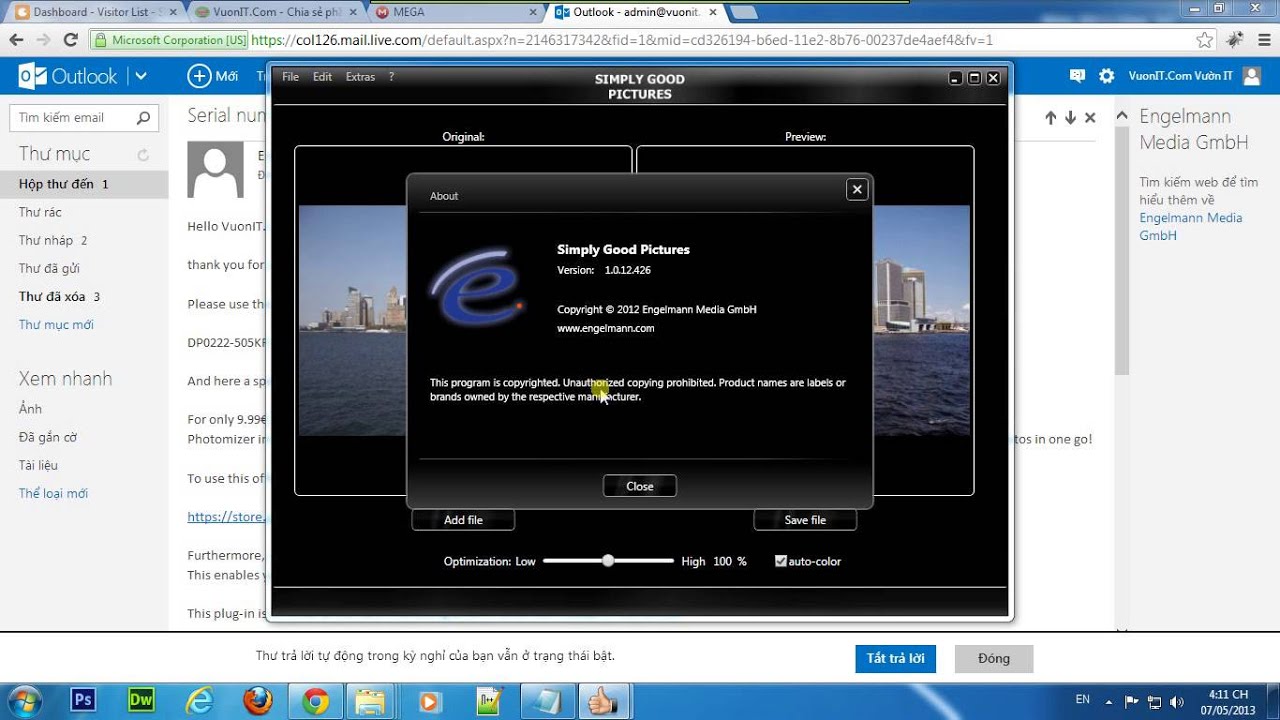
Task: Refresh folders icon next to Thư mục
Action: pyautogui.click(x=143, y=155)
